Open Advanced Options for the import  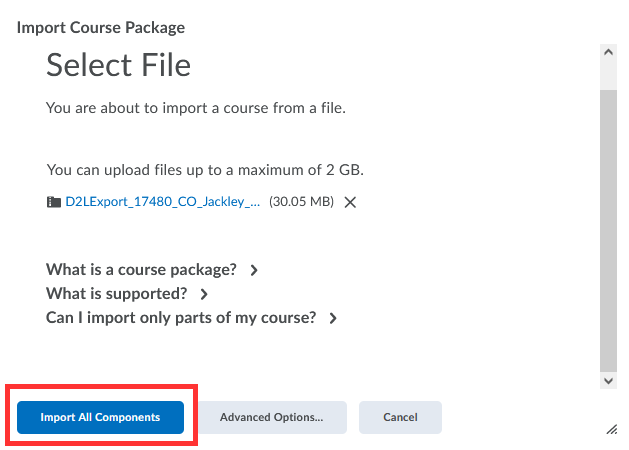click(x=271, y=417)
